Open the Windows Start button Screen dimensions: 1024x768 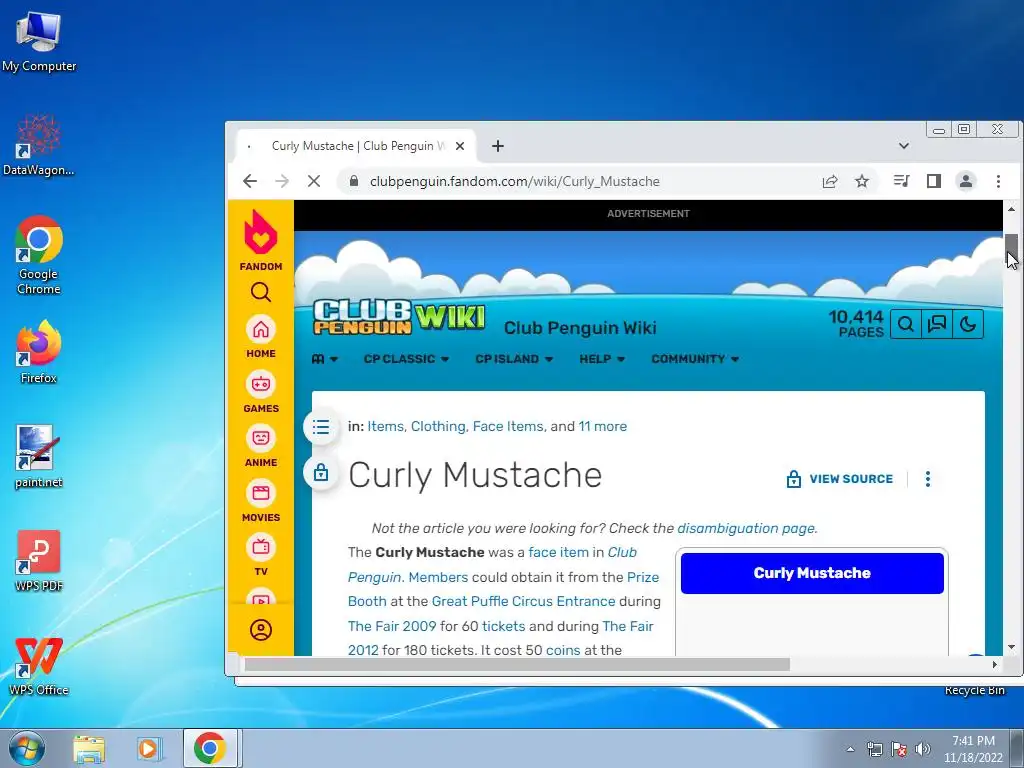[27, 748]
